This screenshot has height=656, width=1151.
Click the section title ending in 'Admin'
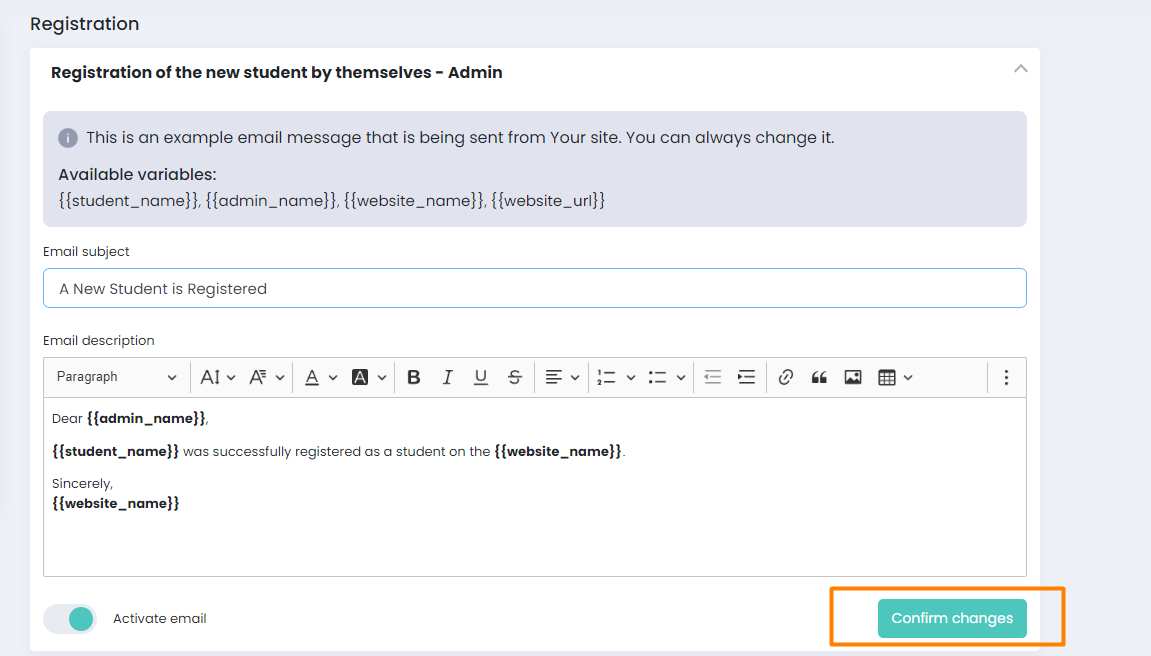[x=277, y=73]
